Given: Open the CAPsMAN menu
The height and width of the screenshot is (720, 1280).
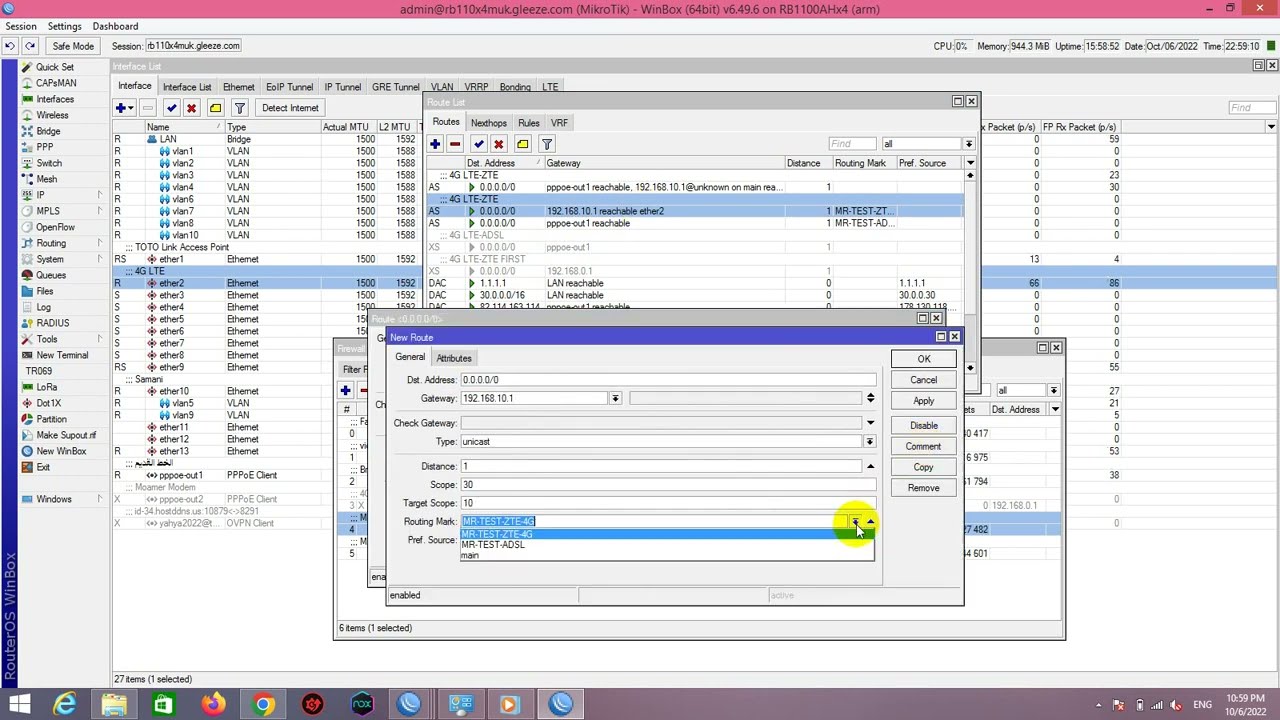Looking at the screenshot, I should click(x=56, y=83).
